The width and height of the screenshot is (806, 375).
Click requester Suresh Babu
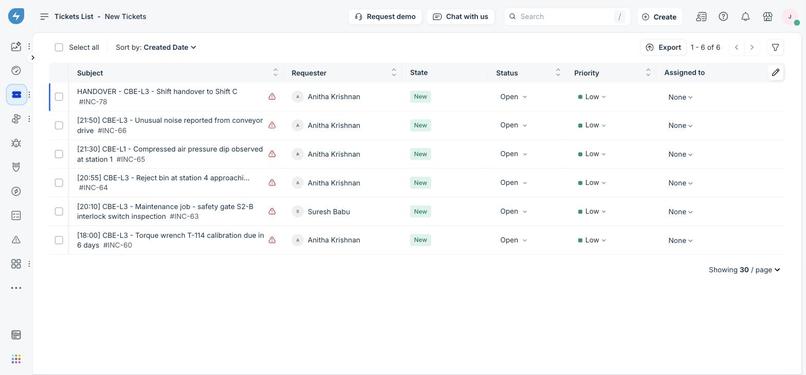[329, 212]
